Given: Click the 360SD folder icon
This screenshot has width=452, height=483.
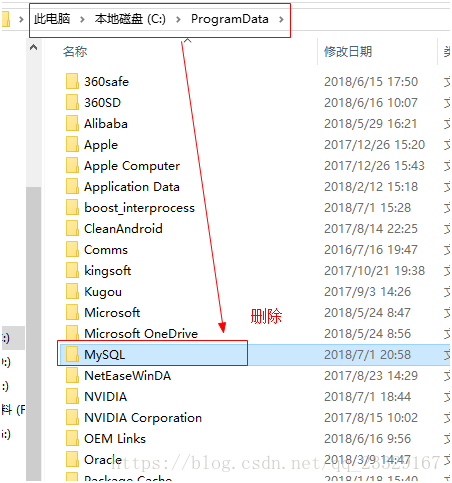Looking at the screenshot, I should [x=72, y=102].
